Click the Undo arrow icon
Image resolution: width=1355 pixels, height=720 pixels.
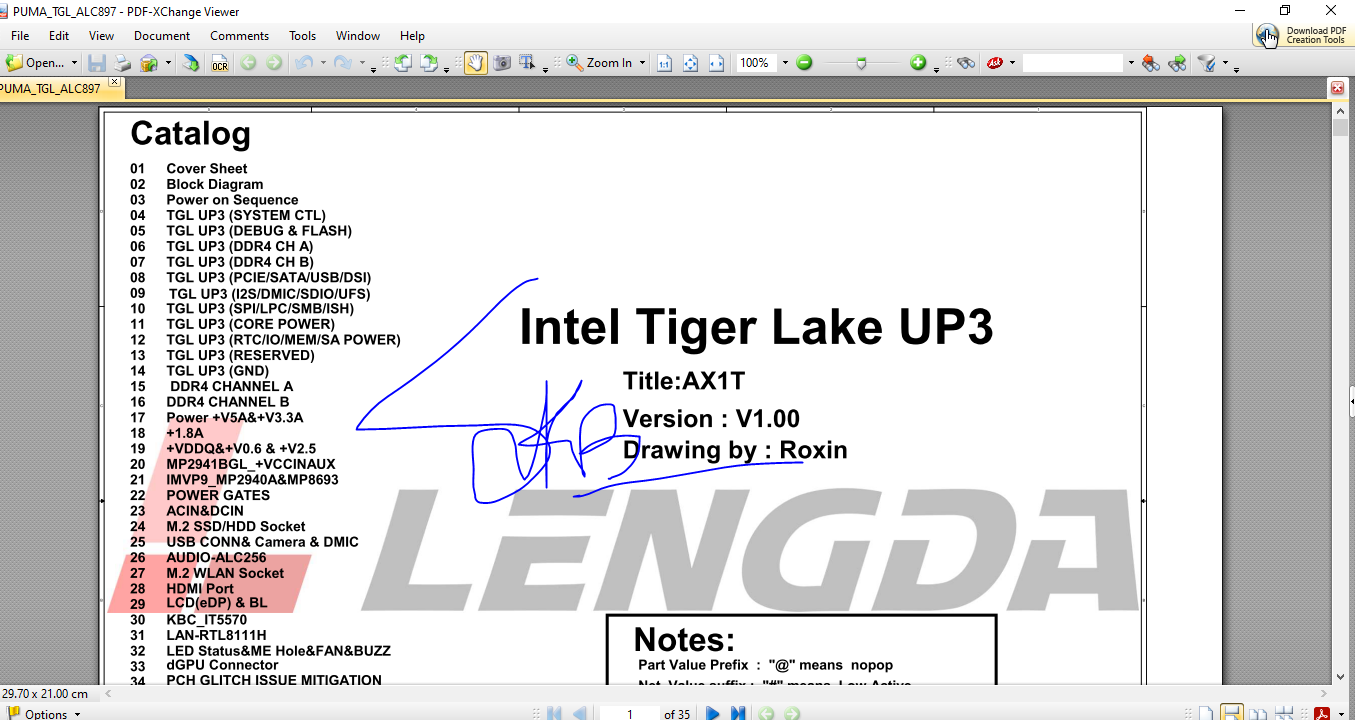click(302, 63)
